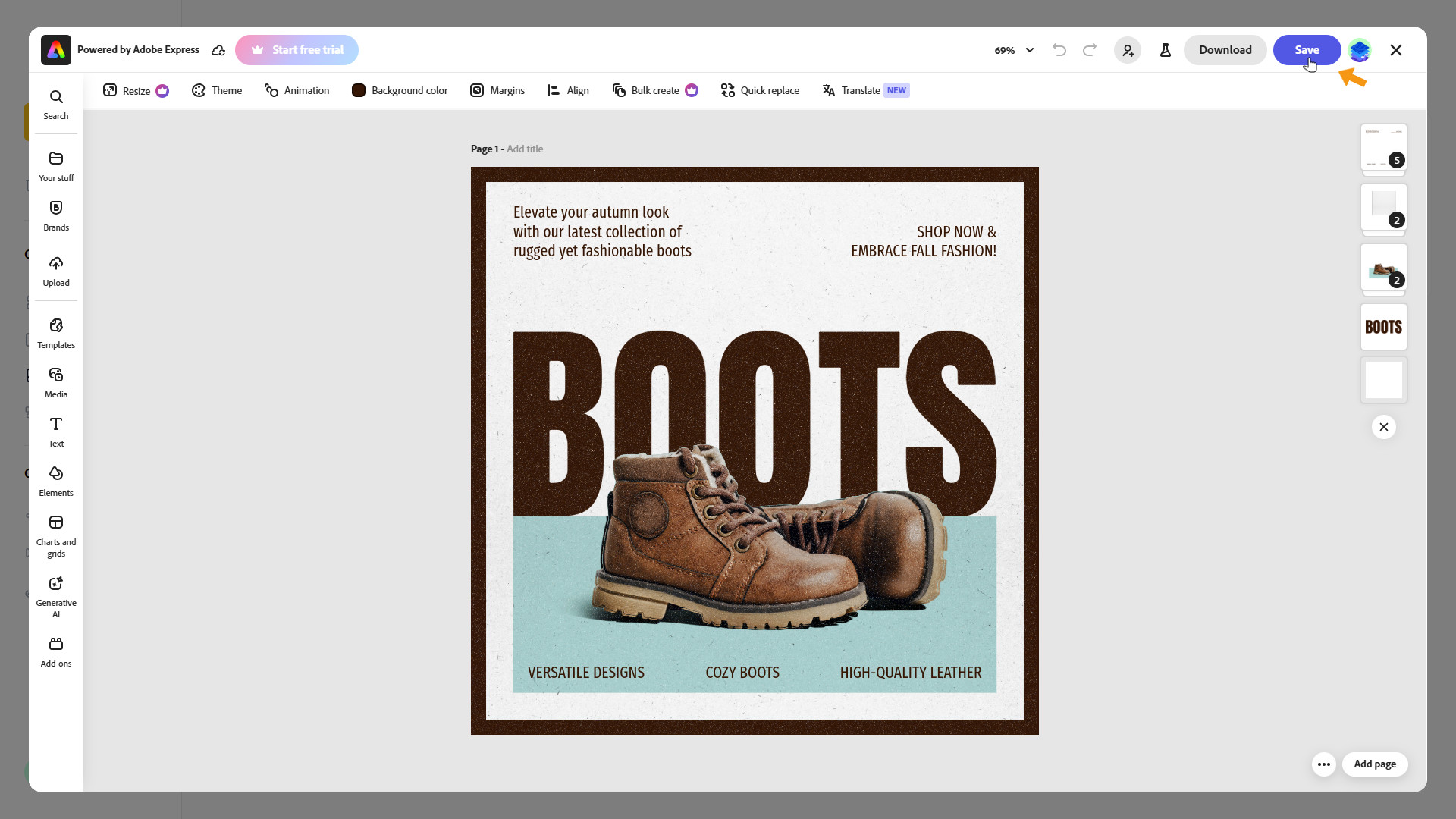Collapse the layers stack with X button
1456x819 pixels.
1383,427
